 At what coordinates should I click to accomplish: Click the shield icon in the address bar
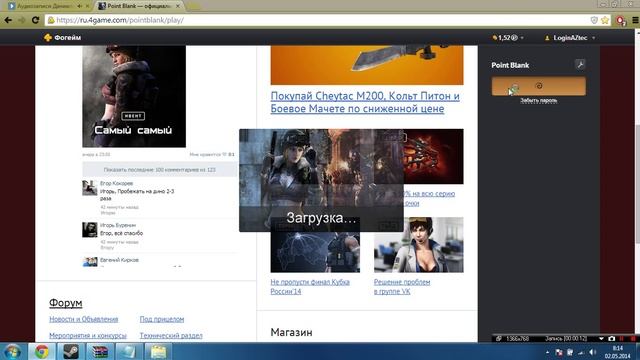tap(594, 20)
